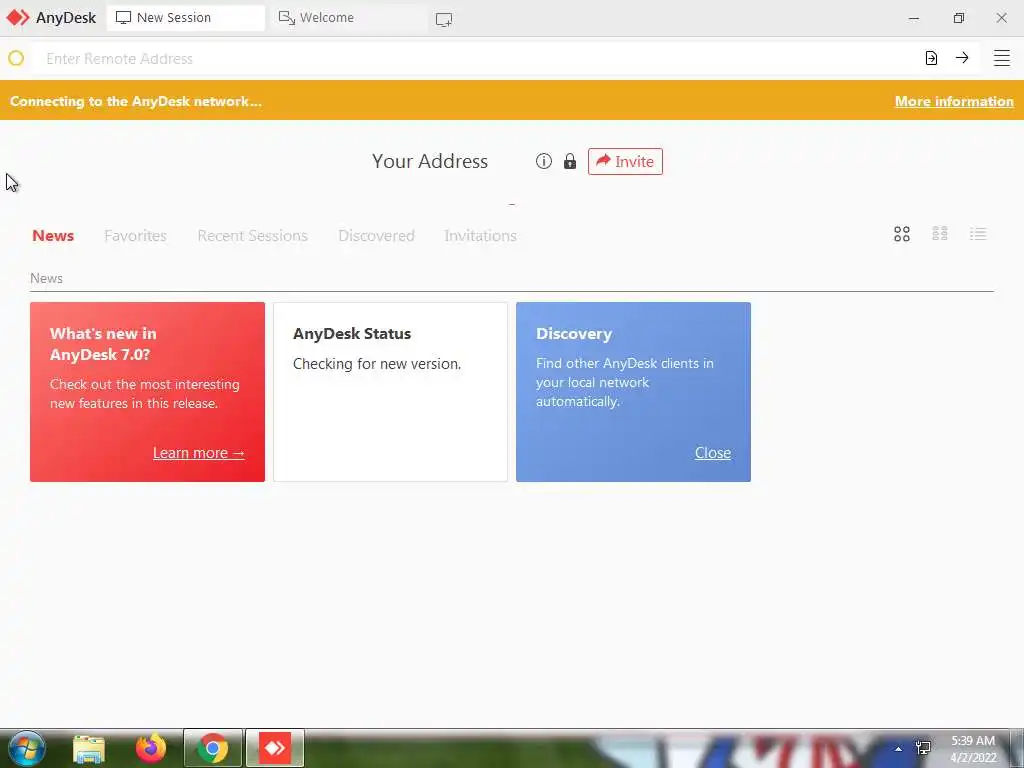Close the Discovery card
Image resolution: width=1024 pixels, height=768 pixels.
(712, 453)
